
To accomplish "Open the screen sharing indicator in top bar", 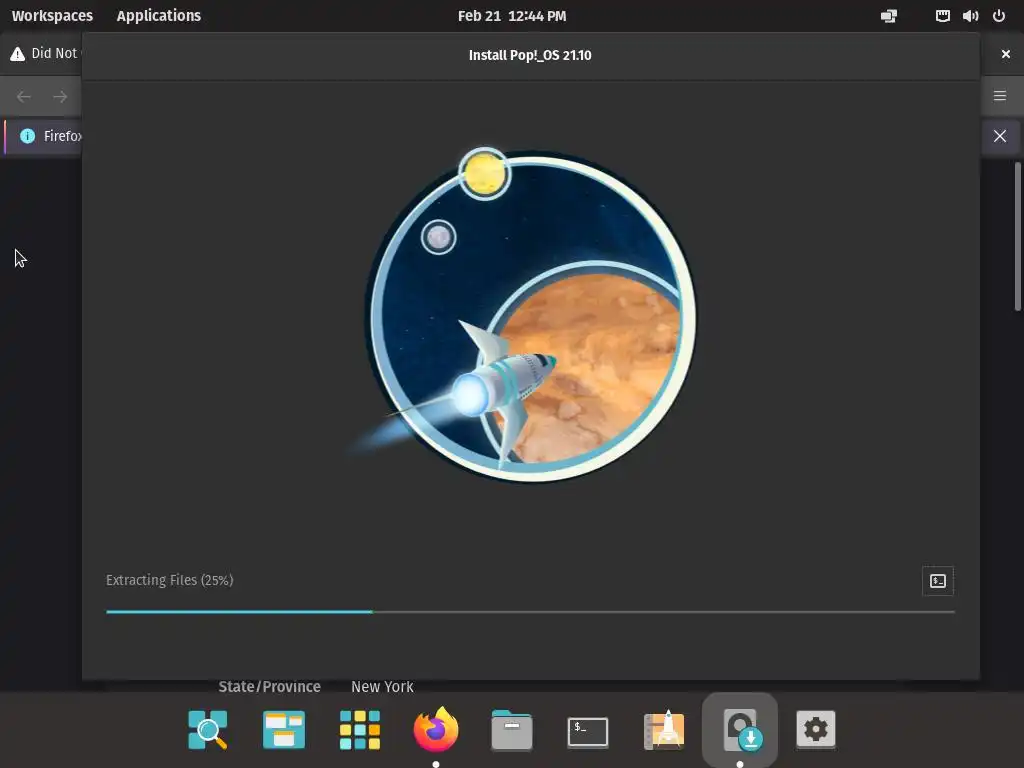I will (x=889, y=16).
